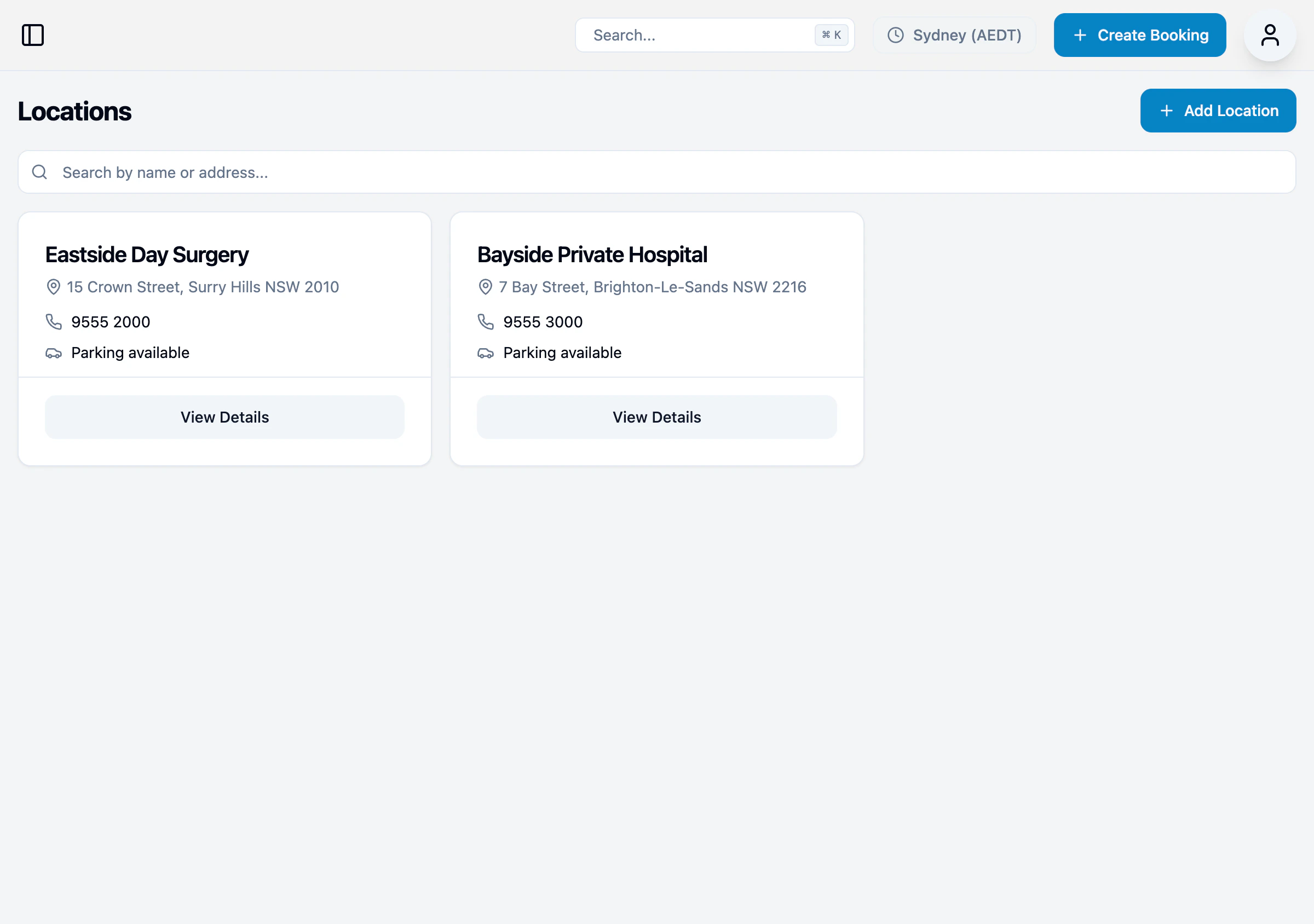Click the phone icon next to 9555 3000
The width and height of the screenshot is (1314, 924).
pos(485,321)
